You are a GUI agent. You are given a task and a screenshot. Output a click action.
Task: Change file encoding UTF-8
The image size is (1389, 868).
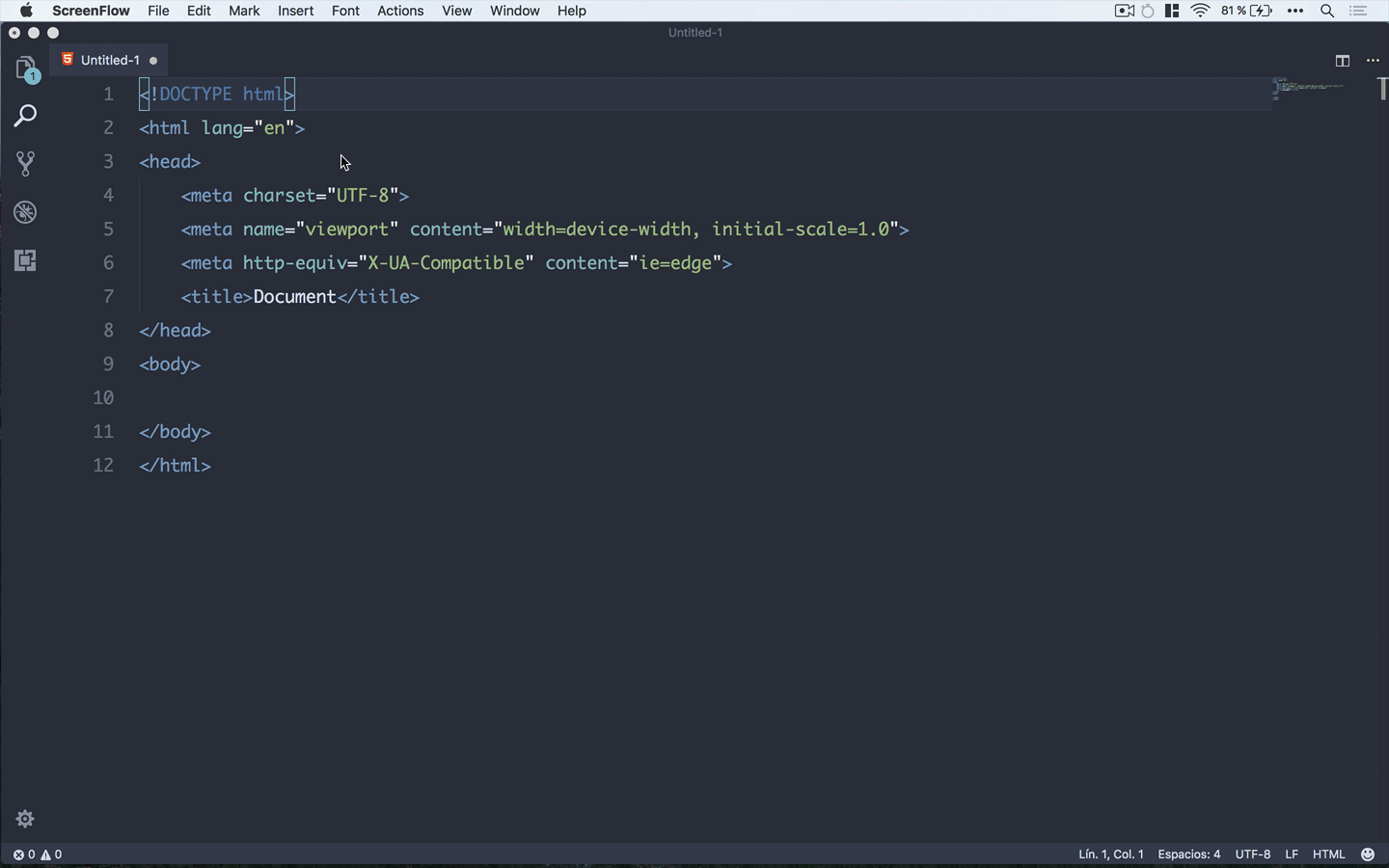1252,854
